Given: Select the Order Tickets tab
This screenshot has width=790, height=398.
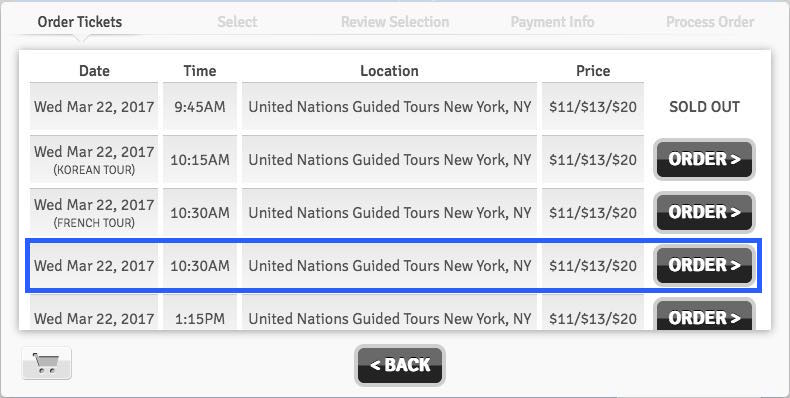Looking at the screenshot, I should [80, 22].
